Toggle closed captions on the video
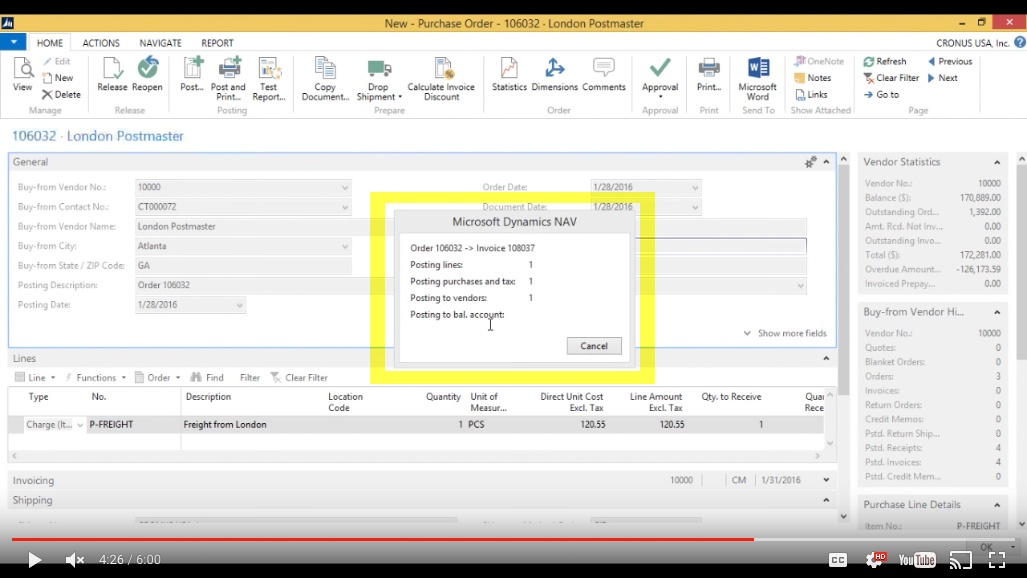This screenshot has width=1027, height=578. 838,560
